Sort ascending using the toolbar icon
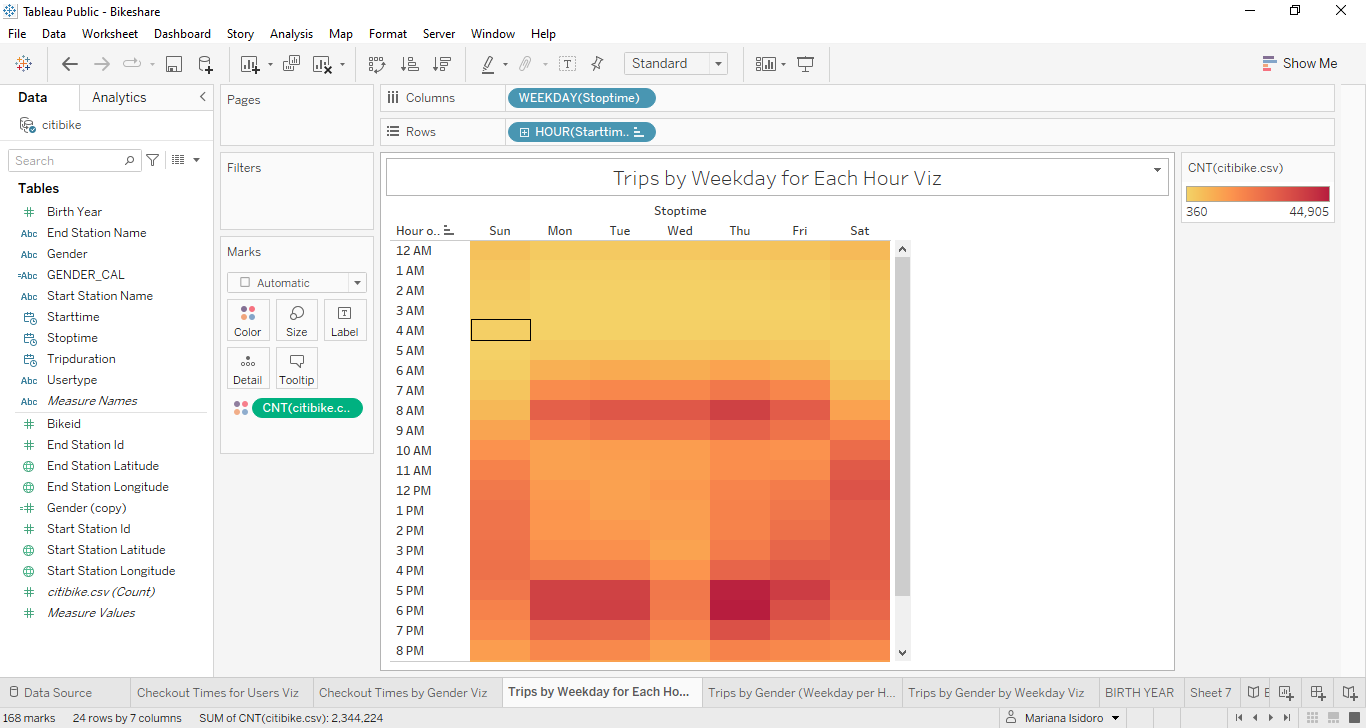 click(409, 64)
